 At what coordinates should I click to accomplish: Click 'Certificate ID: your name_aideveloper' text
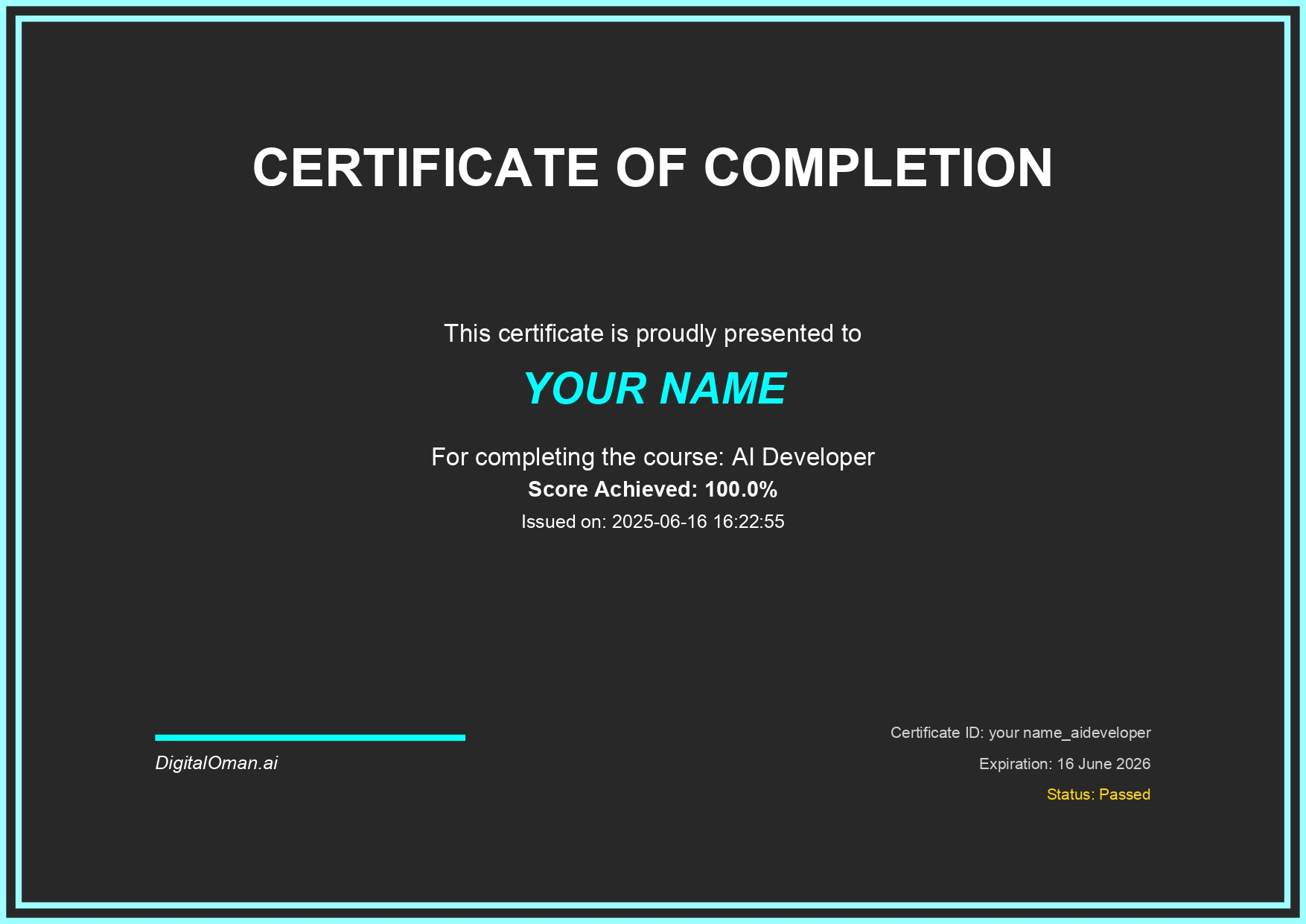click(x=1021, y=733)
